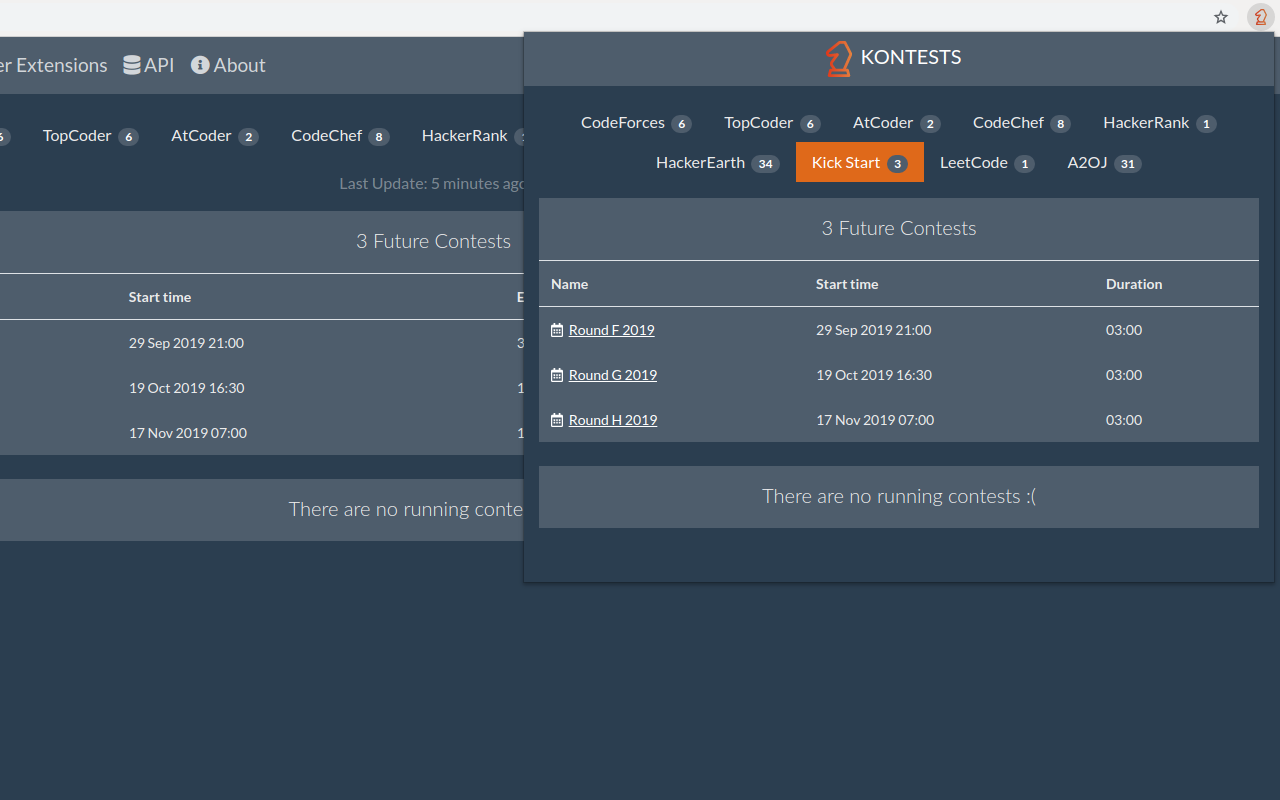The height and width of the screenshot is (800, 1280).
Task: Select AtCoder tab on the background page
Action: click(x=215, y=136)
